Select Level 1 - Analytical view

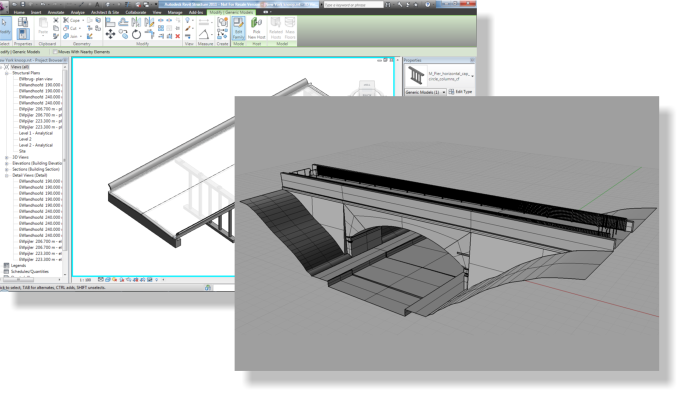coord(36,133)
